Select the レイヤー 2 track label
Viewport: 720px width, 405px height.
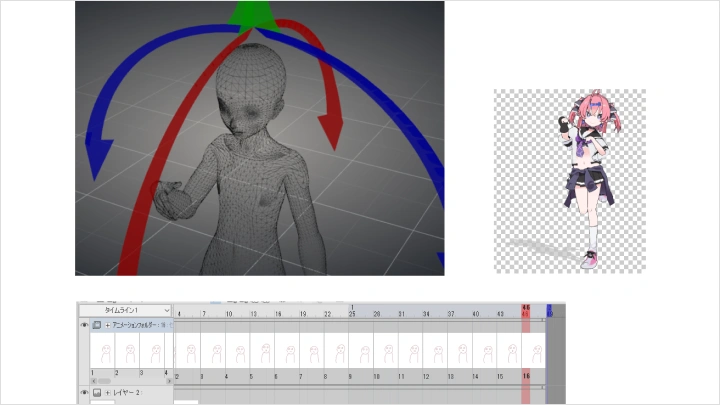click(130, 393)
